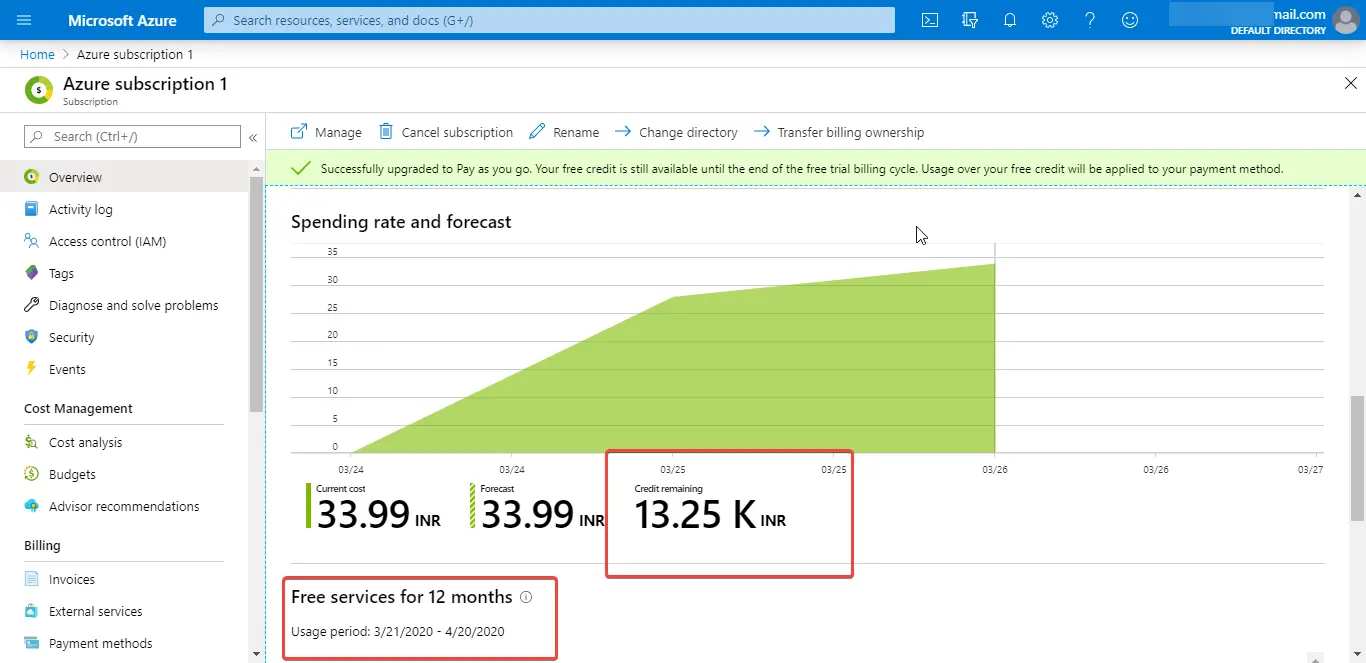Open Payment methods menu item

pyautogui.click(x=124, y=643)
